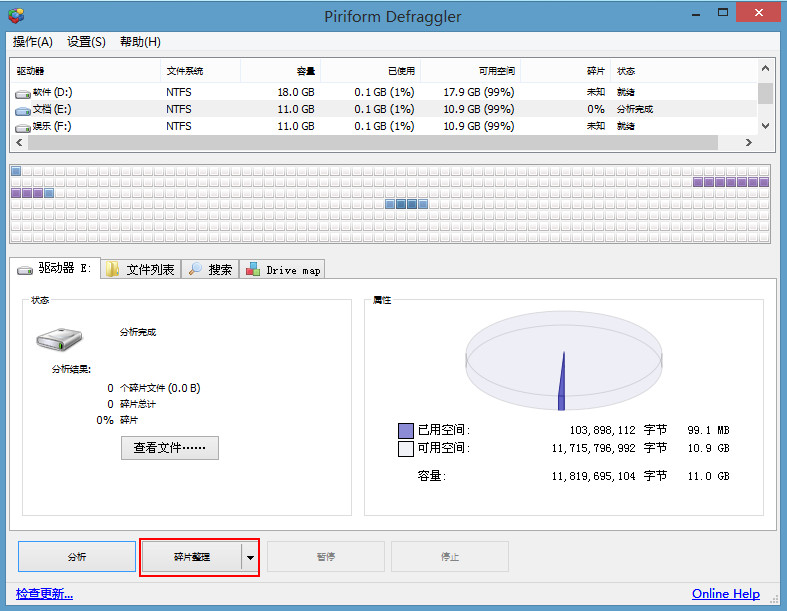
Task: Click the 已用空间 purple color swatch
Action: 406,431
